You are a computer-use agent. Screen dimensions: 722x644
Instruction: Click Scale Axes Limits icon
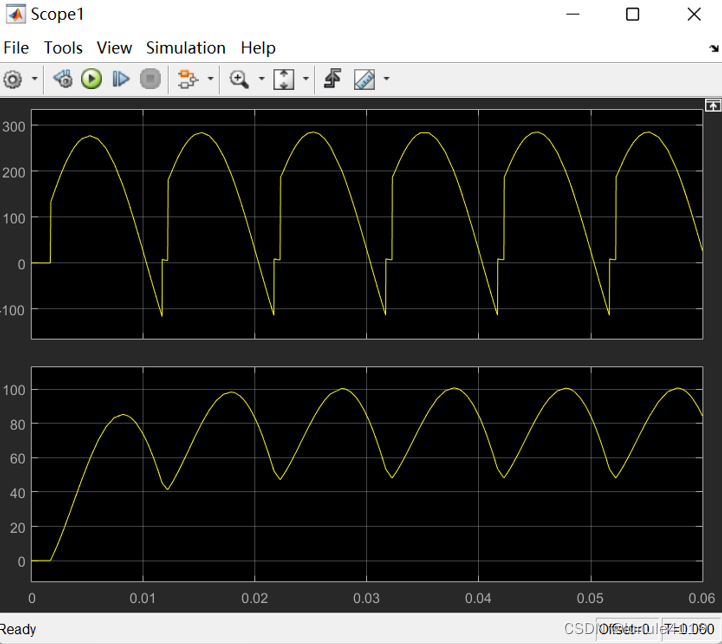pos(284,79)
